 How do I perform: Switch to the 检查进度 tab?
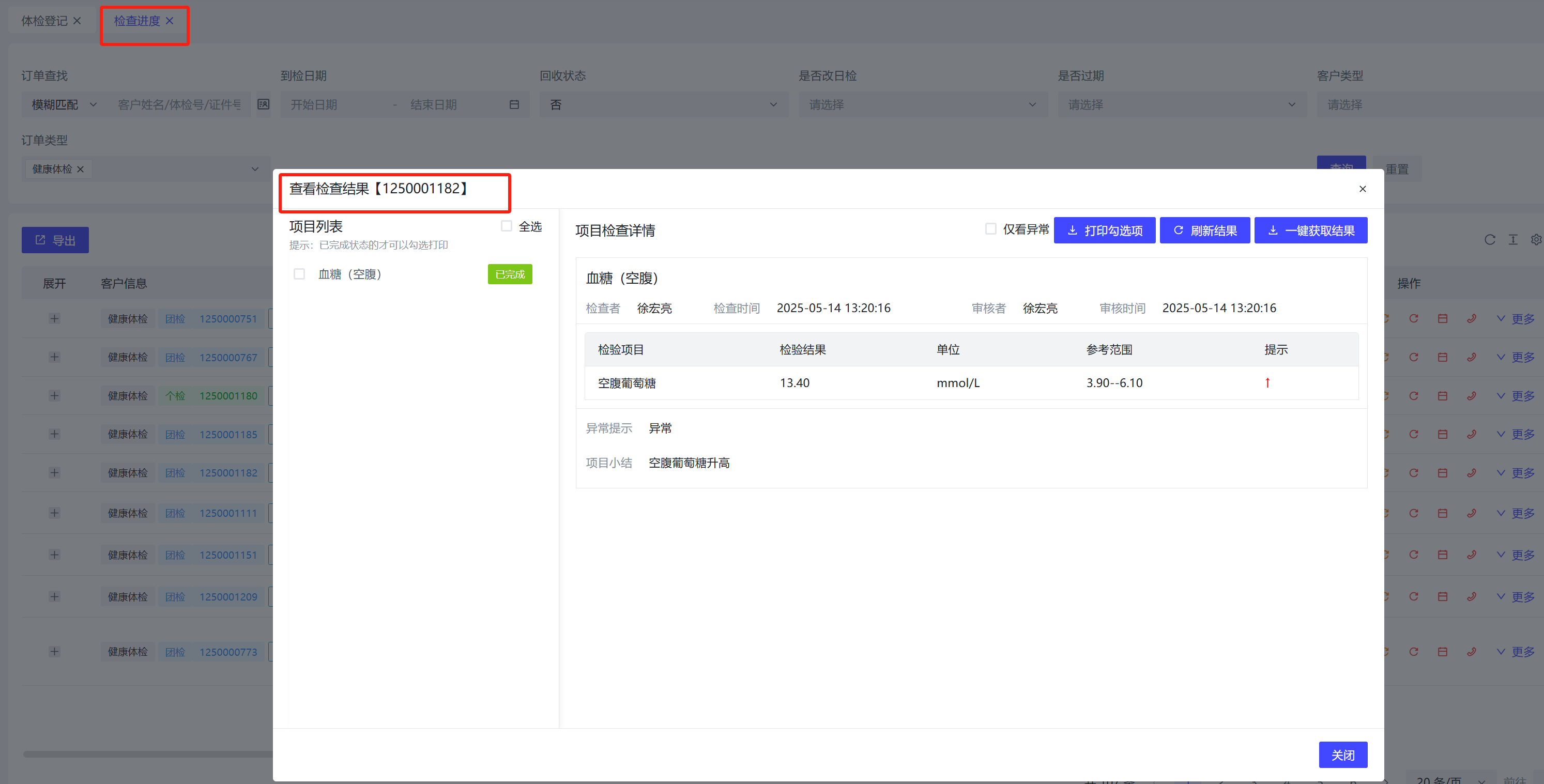137,21
